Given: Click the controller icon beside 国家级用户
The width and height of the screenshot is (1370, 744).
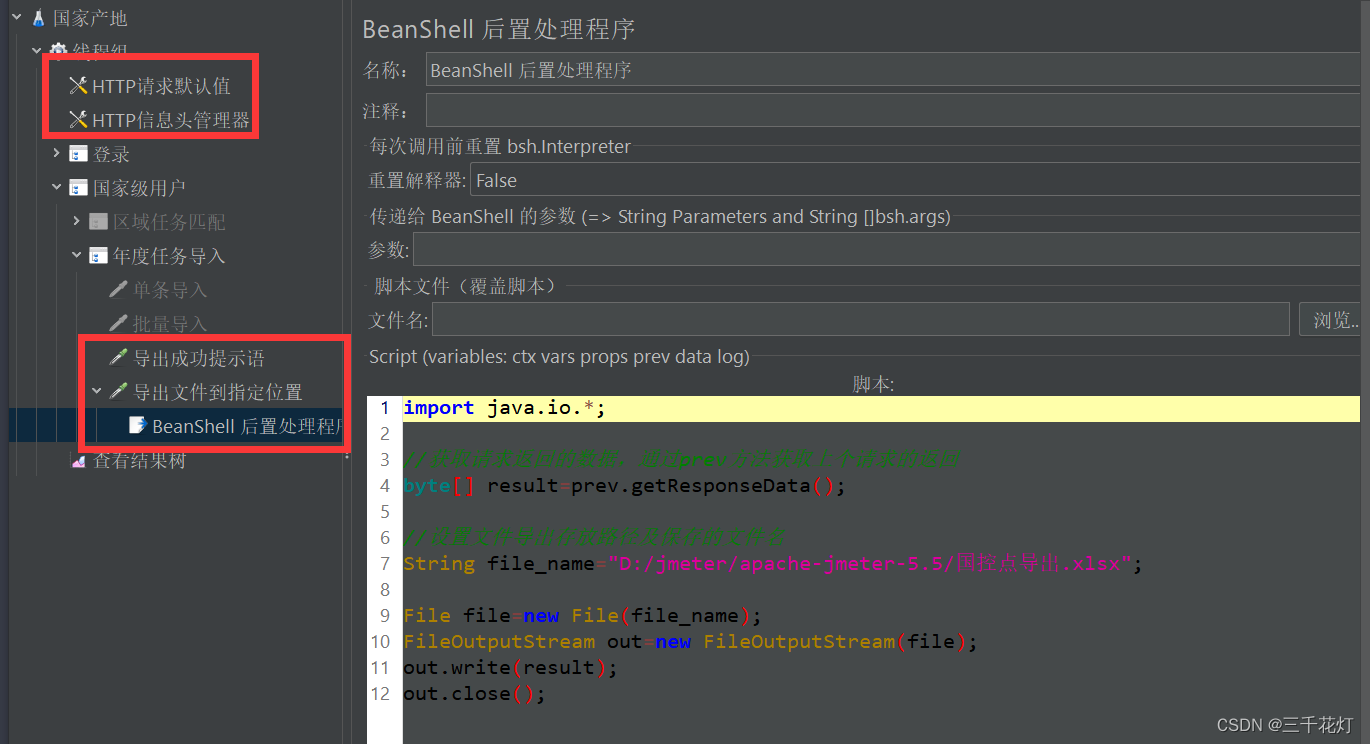Looking at the screenshot, I should click(78, 188).
